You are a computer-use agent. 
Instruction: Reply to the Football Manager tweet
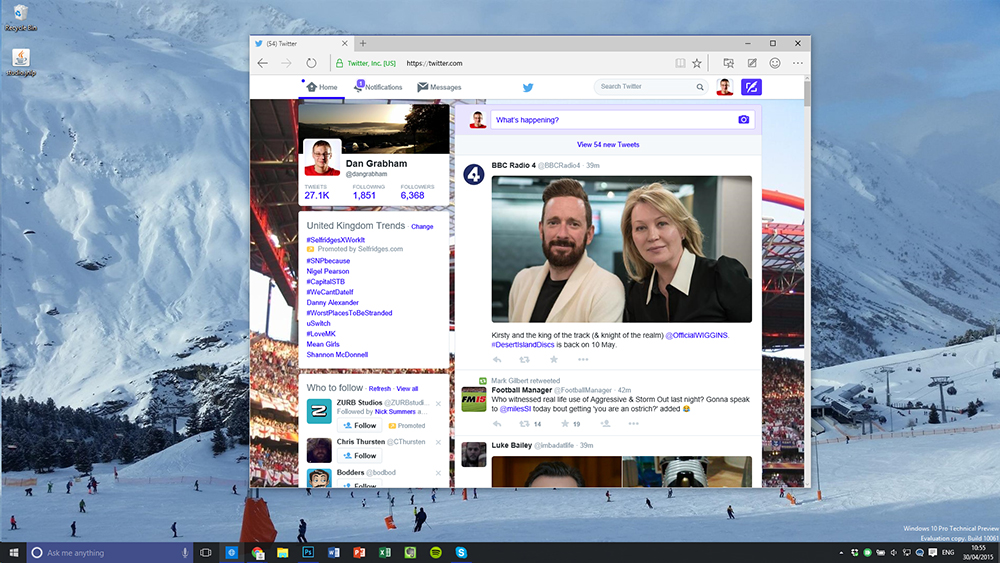tap(497, 423)
